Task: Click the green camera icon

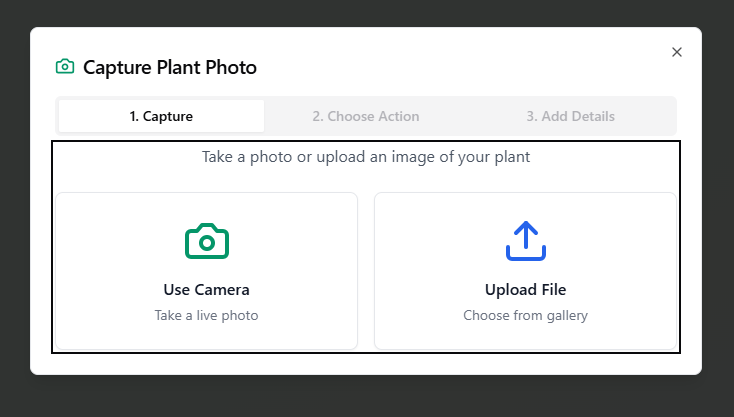Action: coord(206,241)
